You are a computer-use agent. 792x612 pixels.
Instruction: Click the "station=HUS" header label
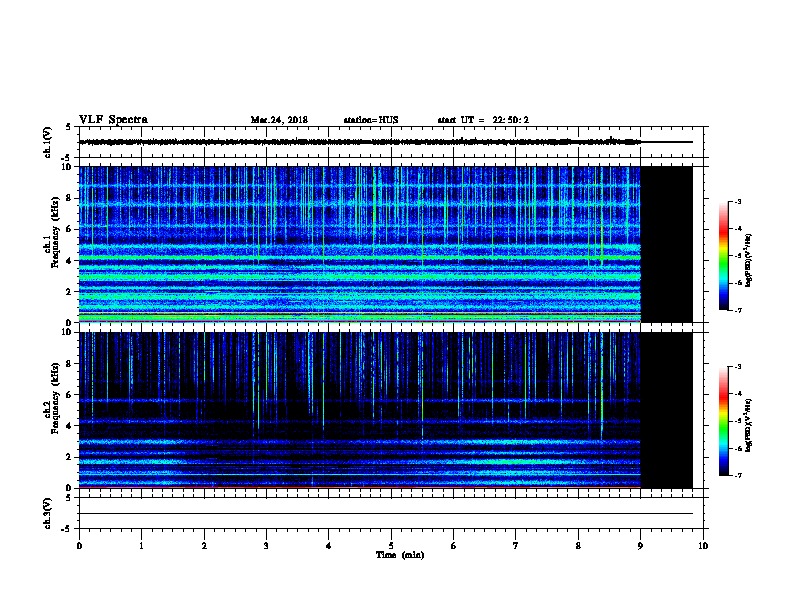tap(371, 120)
